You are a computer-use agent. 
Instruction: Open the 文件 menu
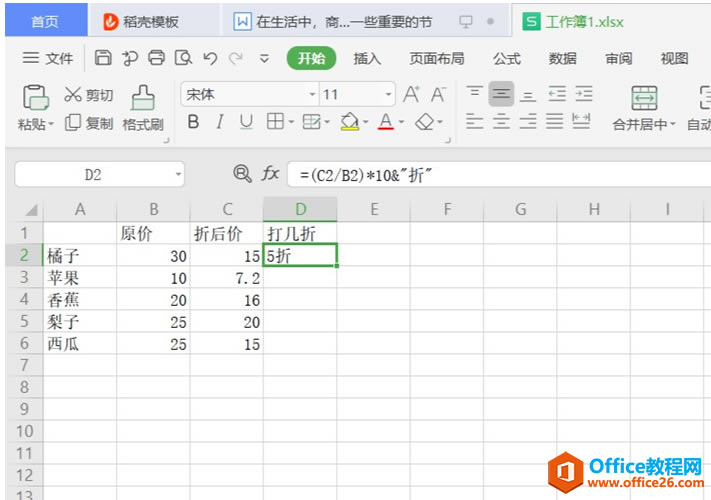pyautogui.click(x=48, y=58)
